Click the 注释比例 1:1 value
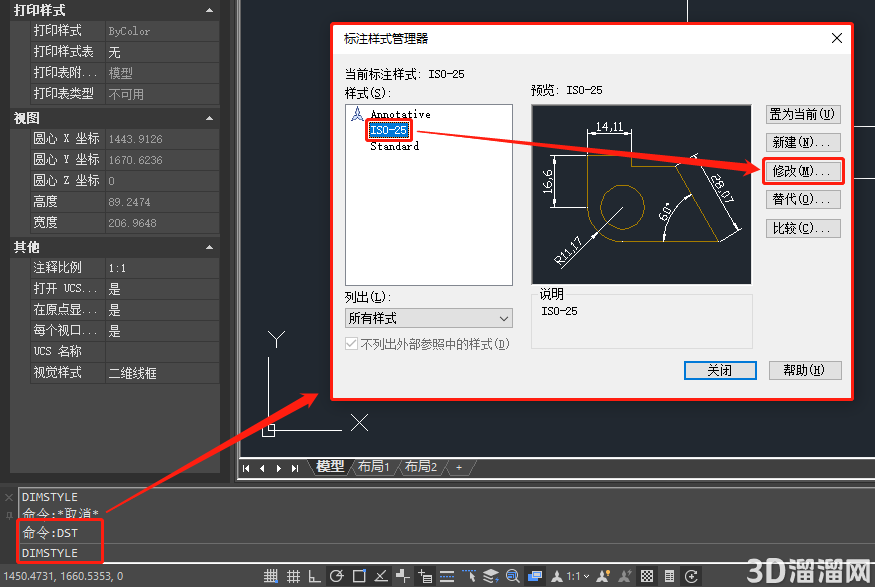This screenshot has width=875, height=587. pos(162,268)
